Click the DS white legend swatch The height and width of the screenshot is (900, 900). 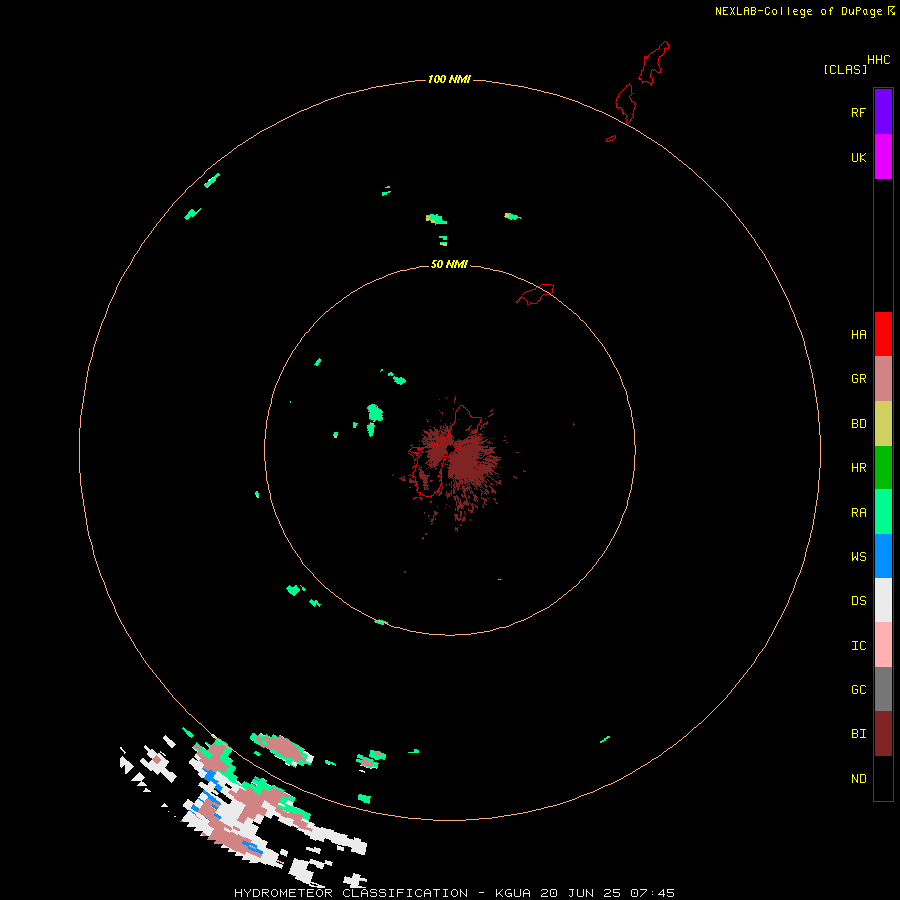coord(883,600)
